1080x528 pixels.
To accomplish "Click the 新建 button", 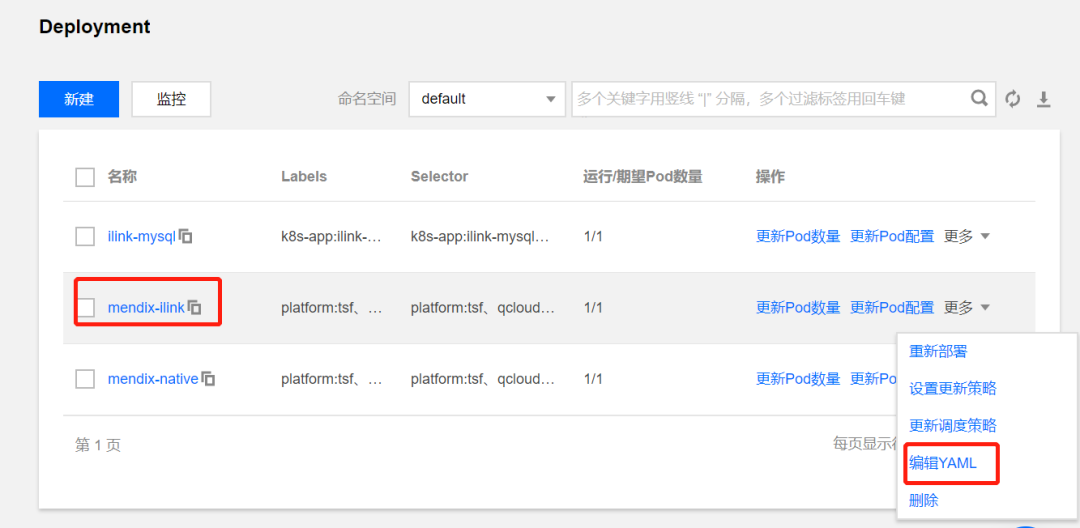I will (79, 99).
